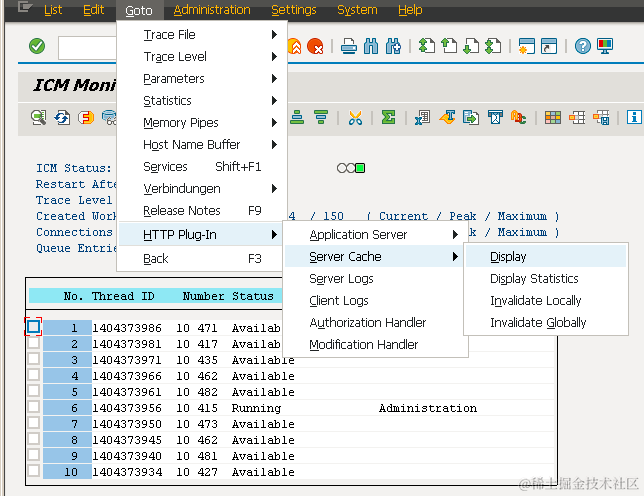Click the Mail Recipient icon
Viewport: 644px width, 496px height.
click(495, 117)
